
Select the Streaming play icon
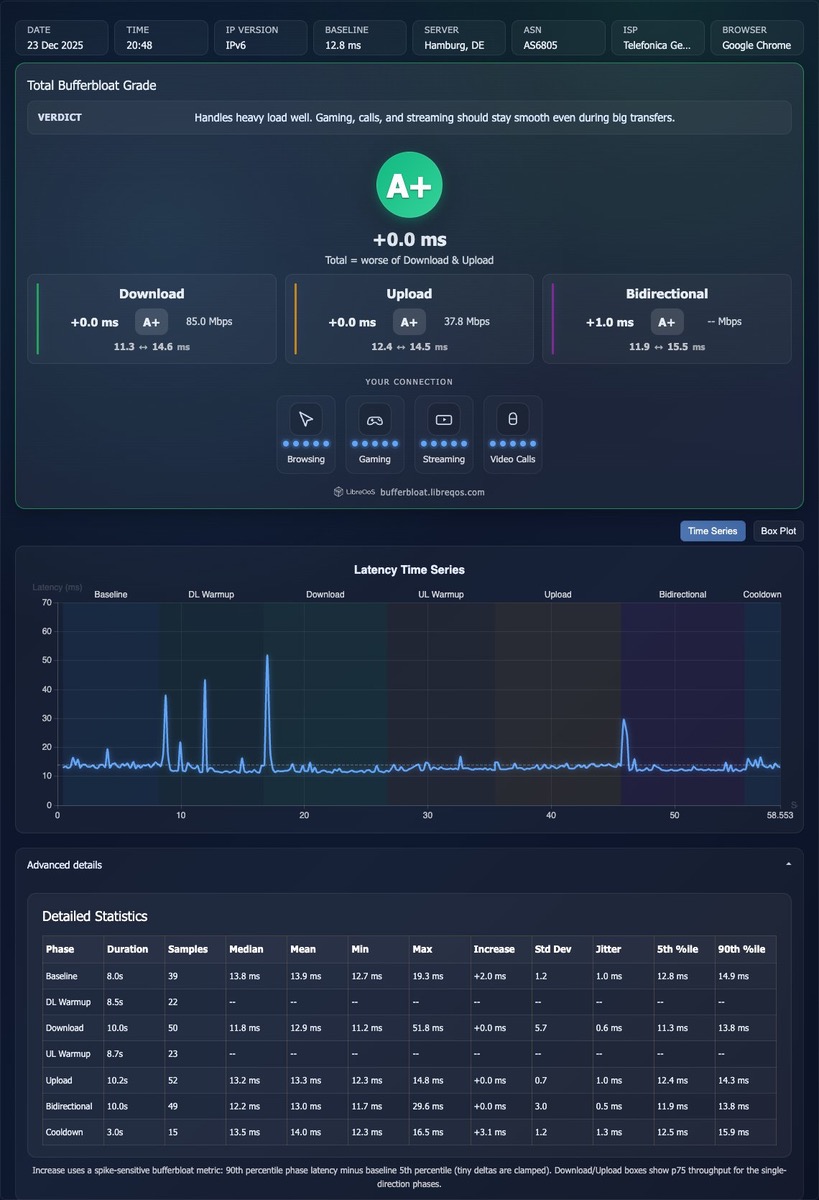click(444, 419)
